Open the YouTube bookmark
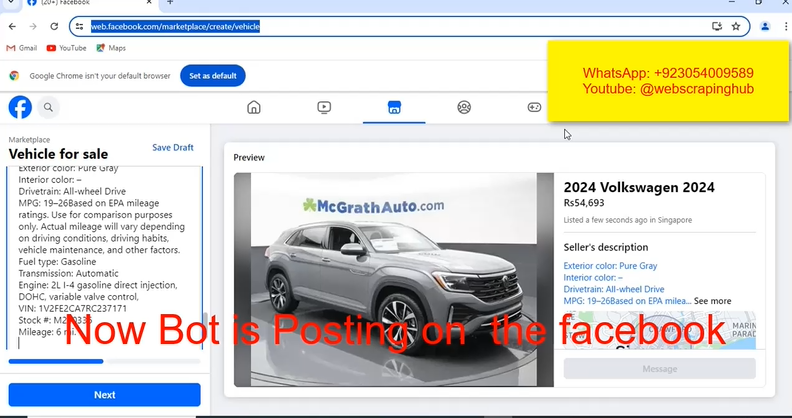Screen dimensions: 792x418 [66, 47]
